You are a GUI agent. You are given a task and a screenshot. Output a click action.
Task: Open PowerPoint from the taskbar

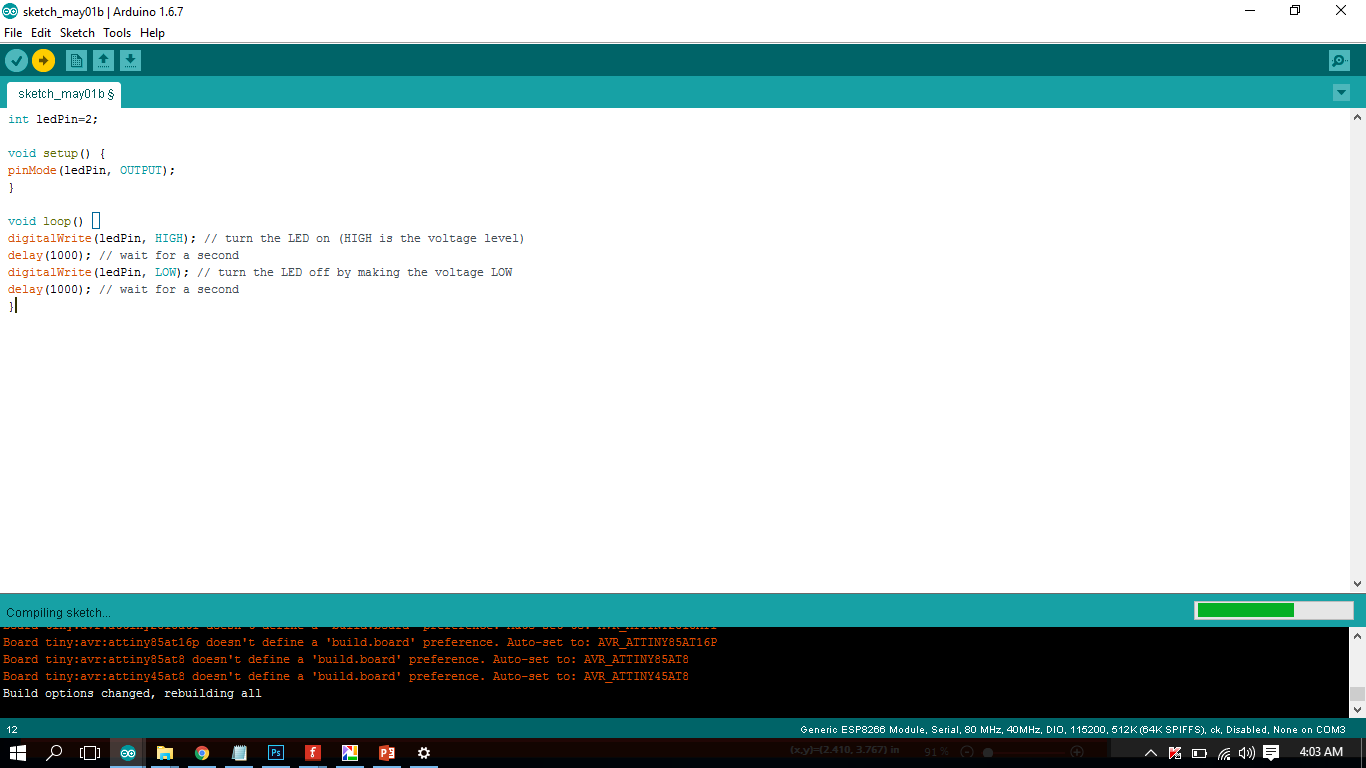pos(387,753)
